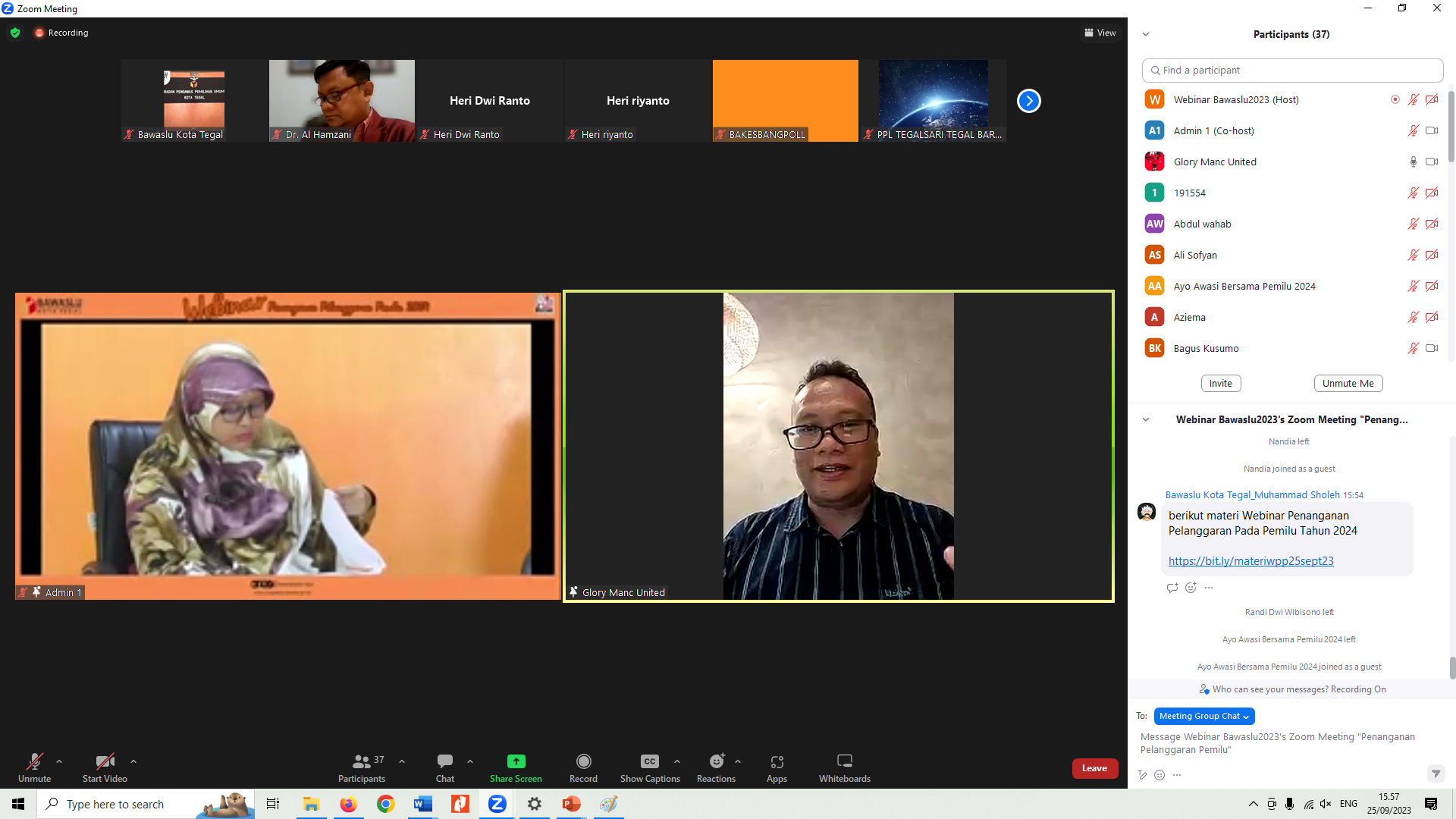Image resolution: width=1456 pixels, height=819 pixels.
Task: Click the Show Captions CC icon
Action: point(649,761)
